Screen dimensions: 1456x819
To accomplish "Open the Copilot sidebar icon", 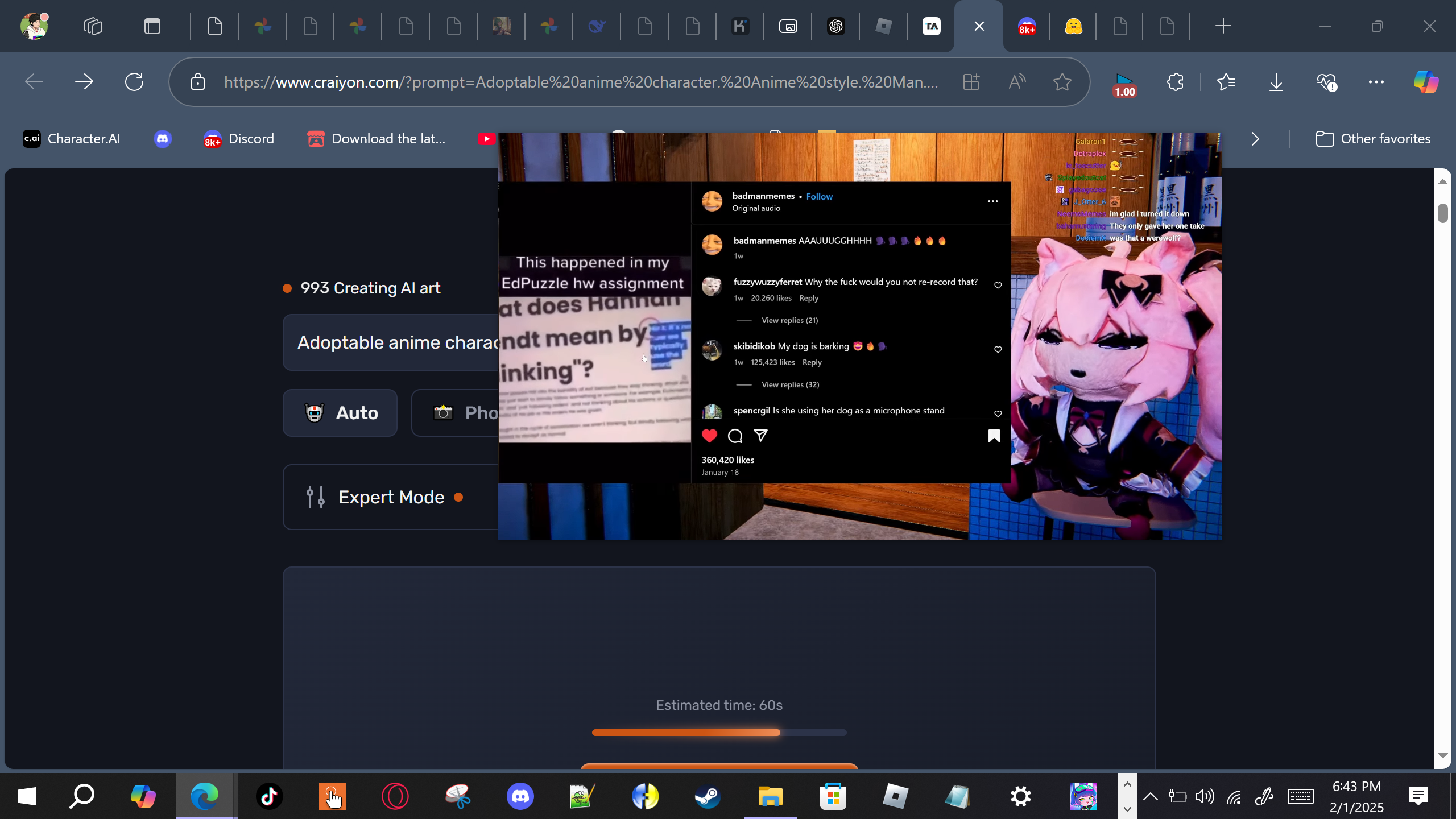I will coord(1426,82).
